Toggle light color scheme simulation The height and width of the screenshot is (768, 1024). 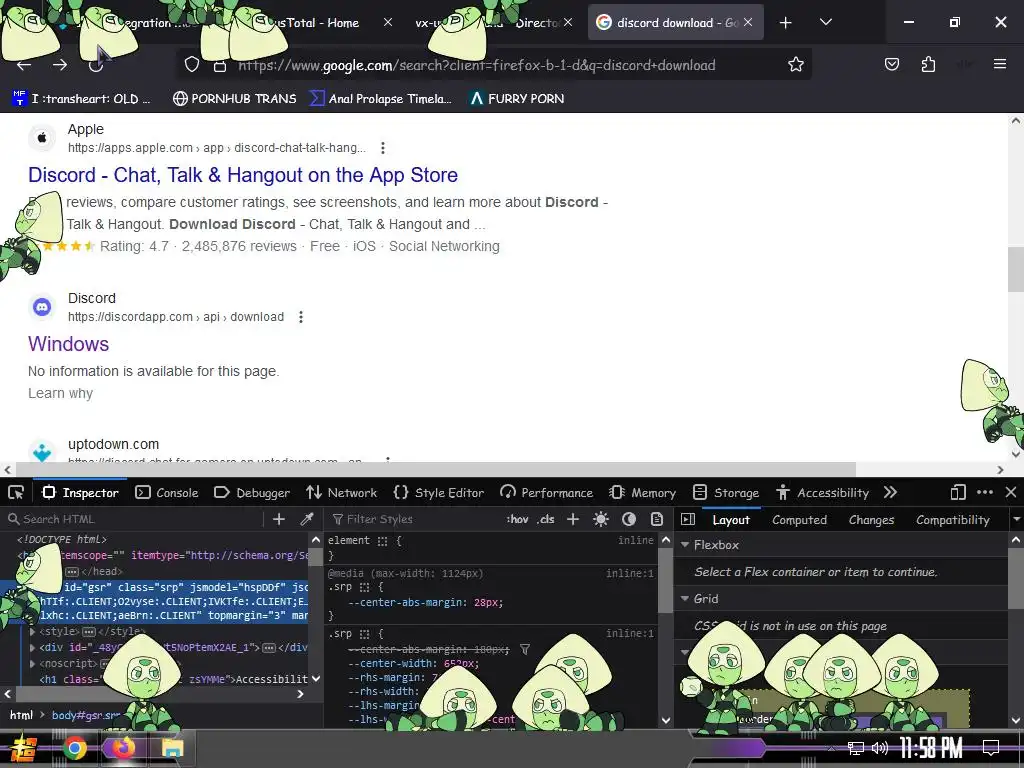coord(601,519)
